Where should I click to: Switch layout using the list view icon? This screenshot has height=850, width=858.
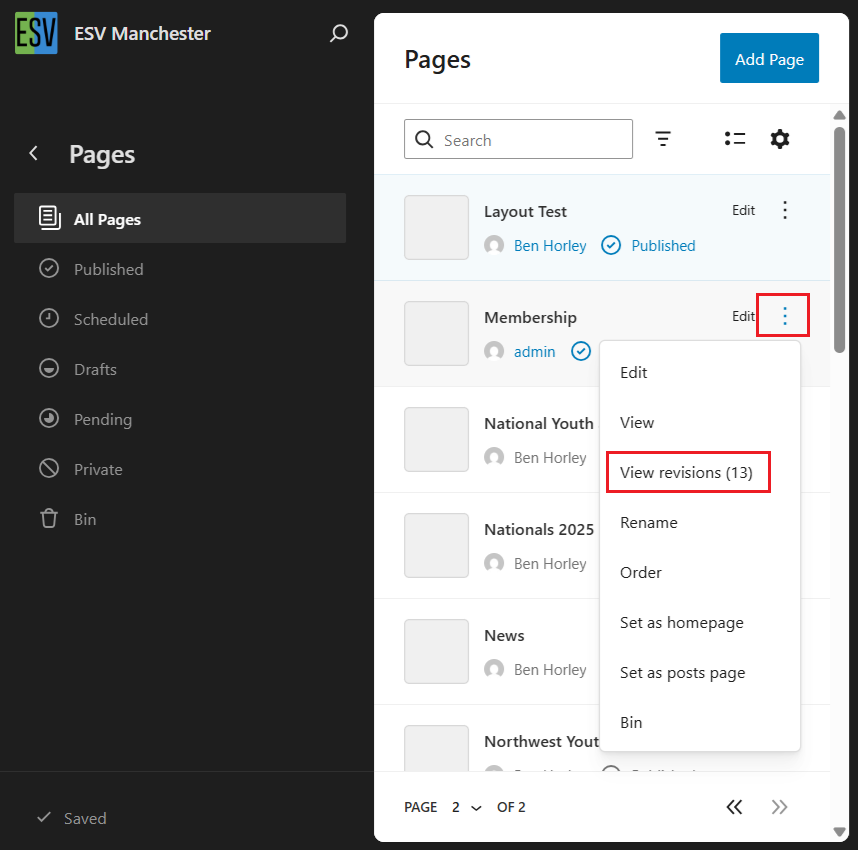click(735, 139)
